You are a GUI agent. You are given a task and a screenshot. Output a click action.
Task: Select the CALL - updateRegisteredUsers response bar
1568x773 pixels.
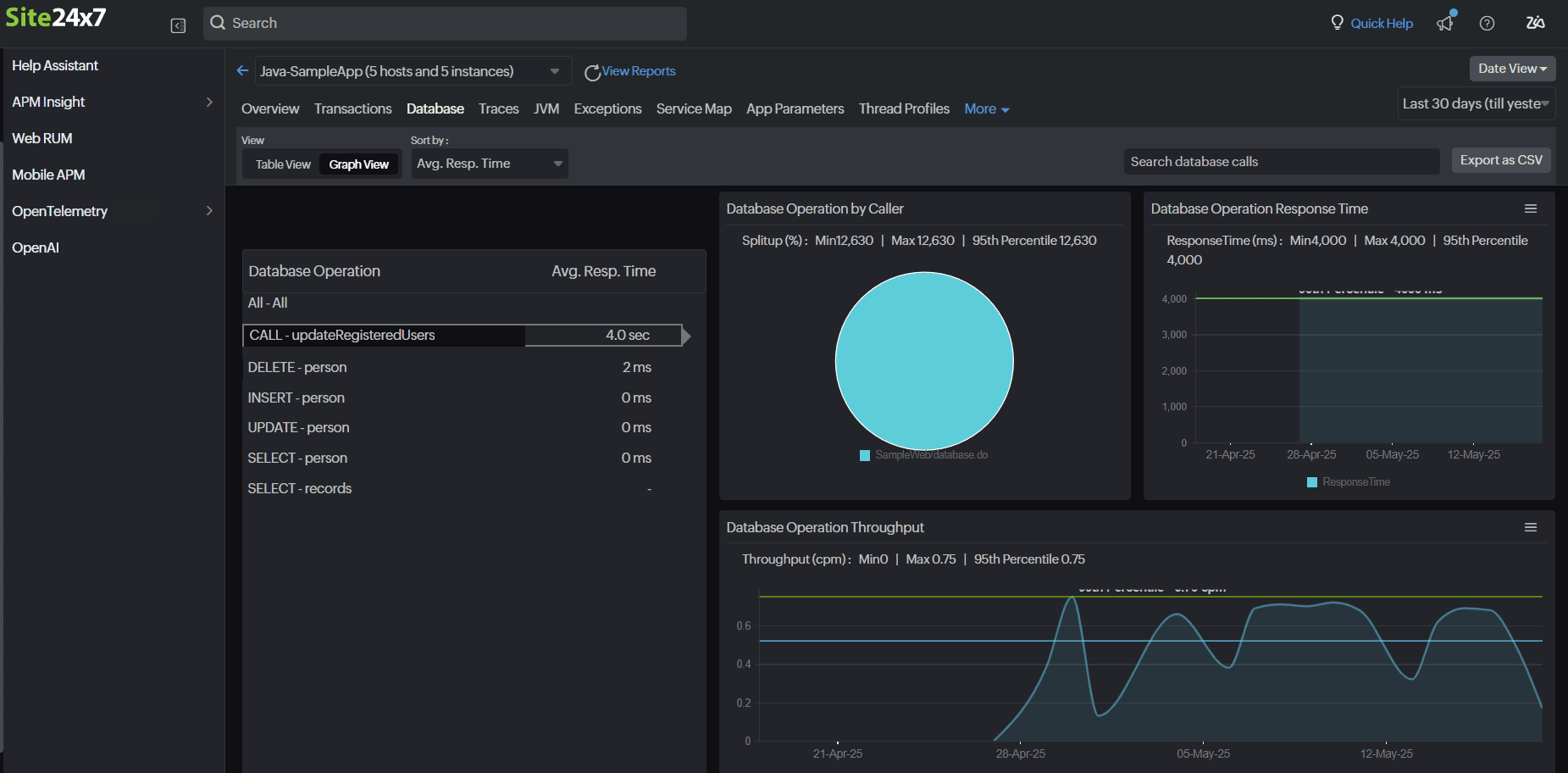point(603,335)
